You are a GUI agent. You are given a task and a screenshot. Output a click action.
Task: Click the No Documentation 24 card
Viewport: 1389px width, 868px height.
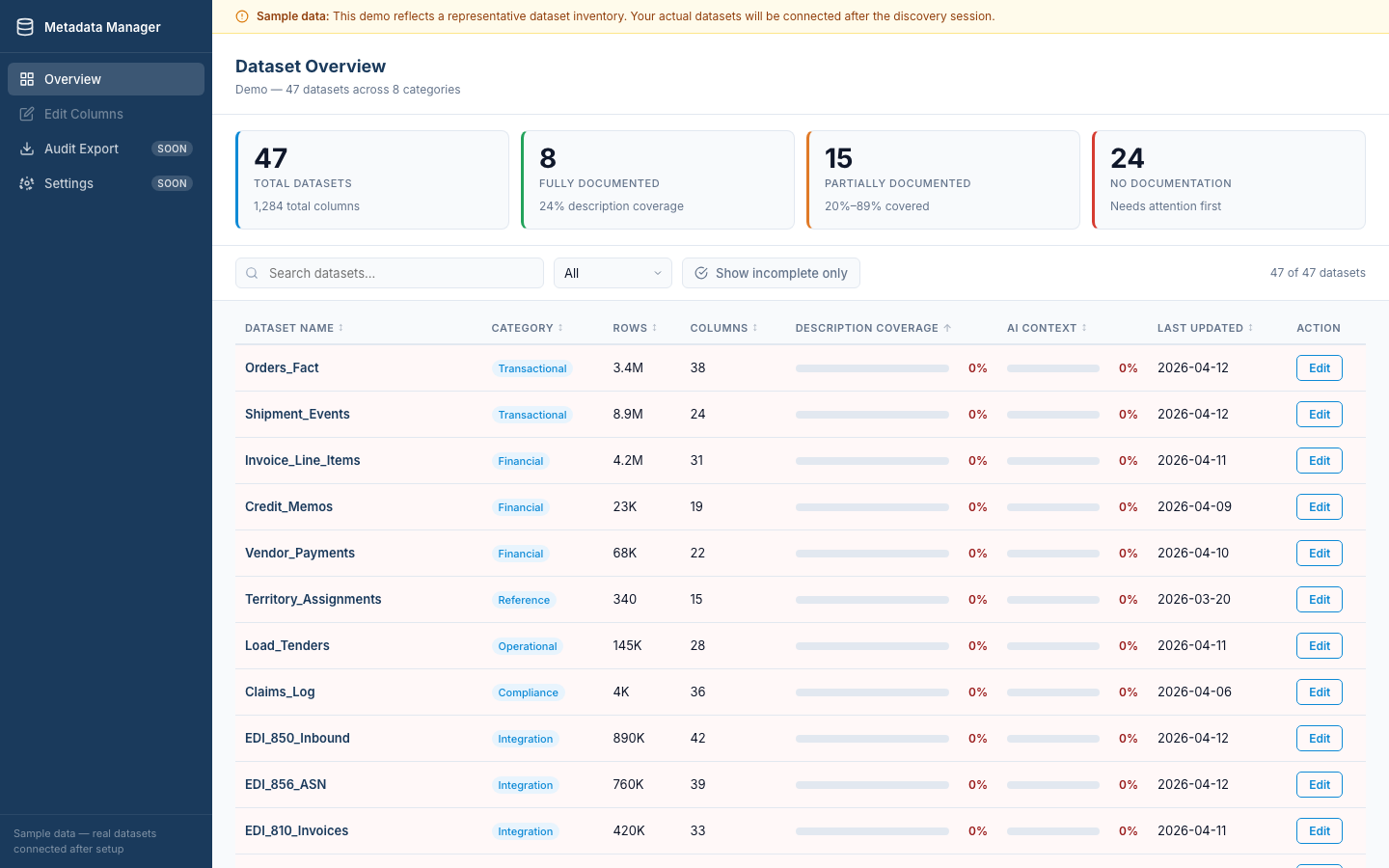(1229, 179)
